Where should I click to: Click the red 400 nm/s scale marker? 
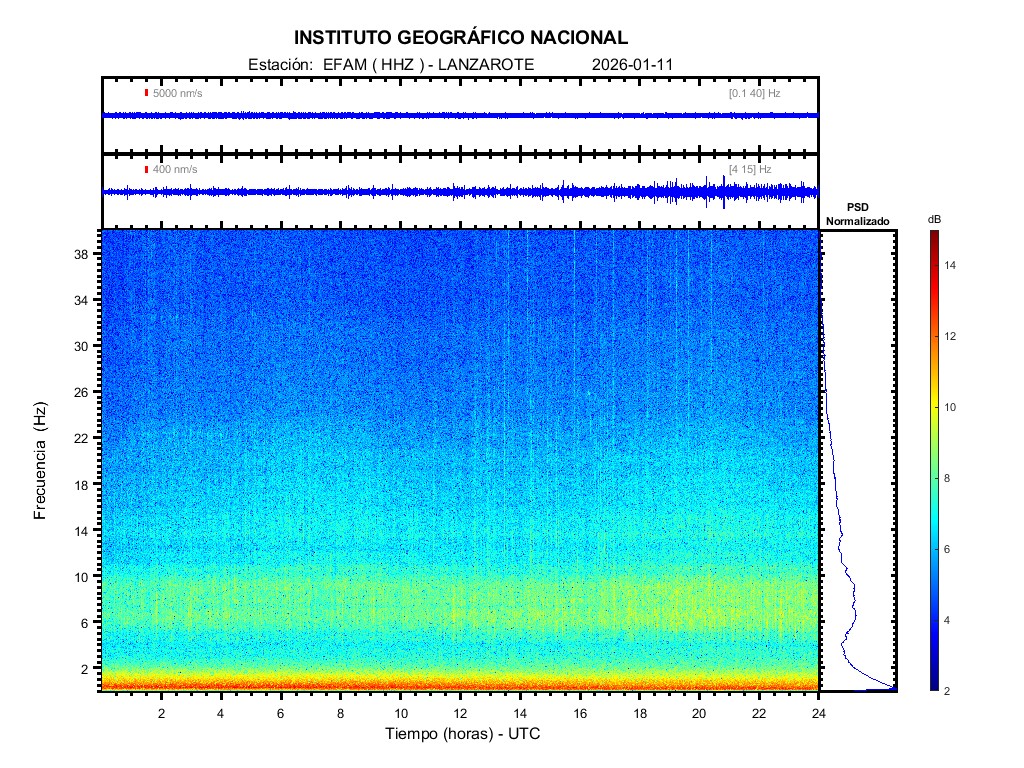pyautogui.click(x=146, y=169)
